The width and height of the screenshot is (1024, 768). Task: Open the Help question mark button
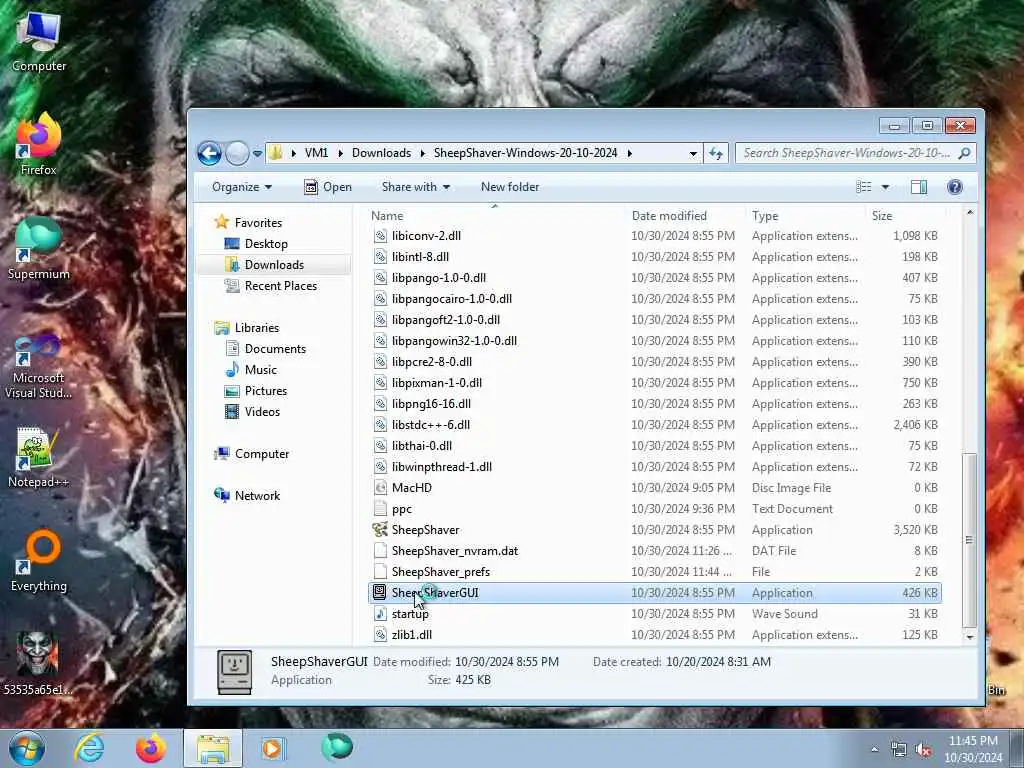click(955, 187)
